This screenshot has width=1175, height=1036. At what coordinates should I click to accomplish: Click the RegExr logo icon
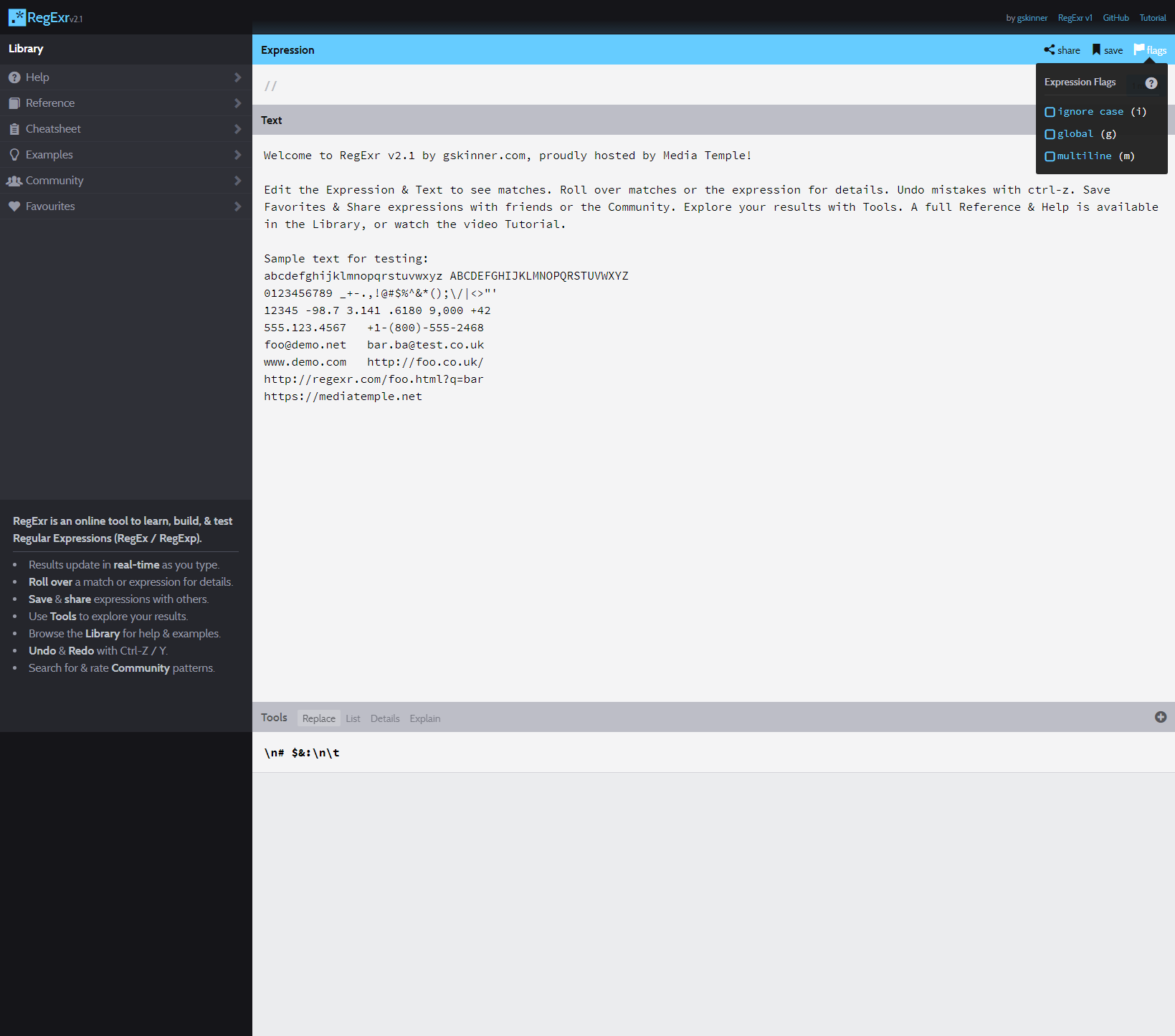(x=17, y=17)
